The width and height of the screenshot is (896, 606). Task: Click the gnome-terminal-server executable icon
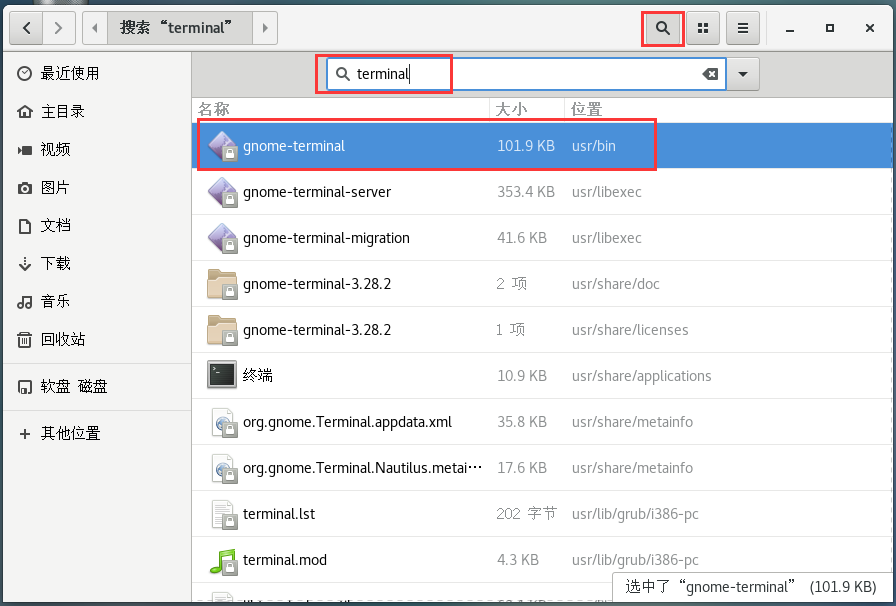(222, 192)
